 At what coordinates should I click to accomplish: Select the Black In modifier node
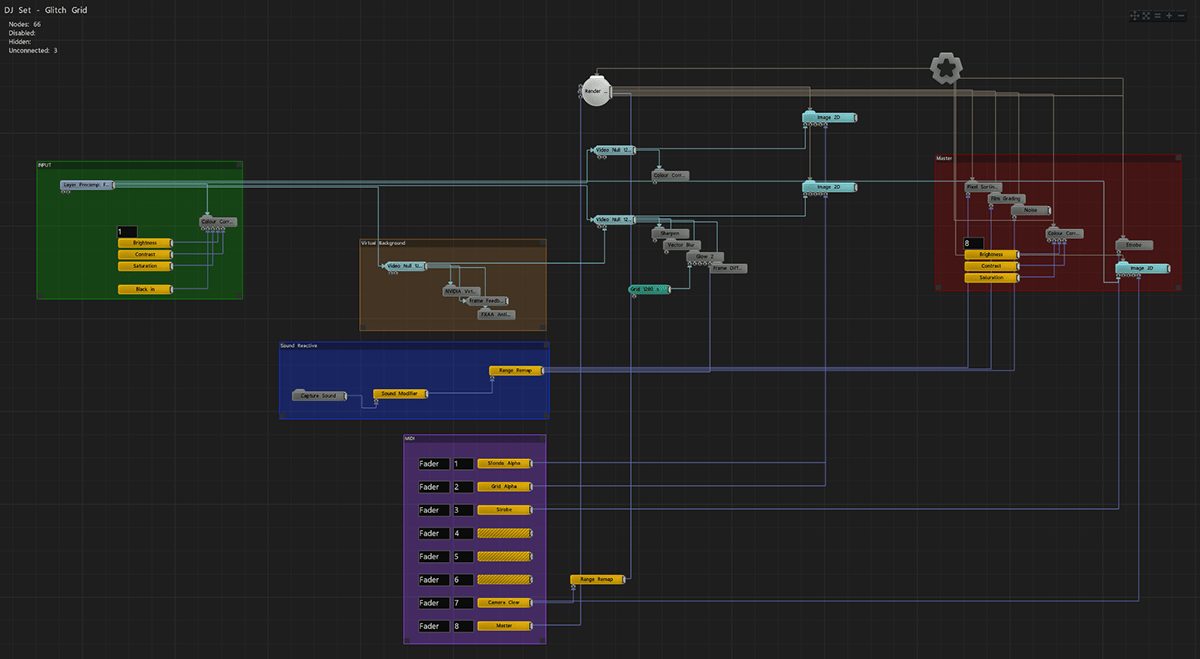click(x=145, y=289)
